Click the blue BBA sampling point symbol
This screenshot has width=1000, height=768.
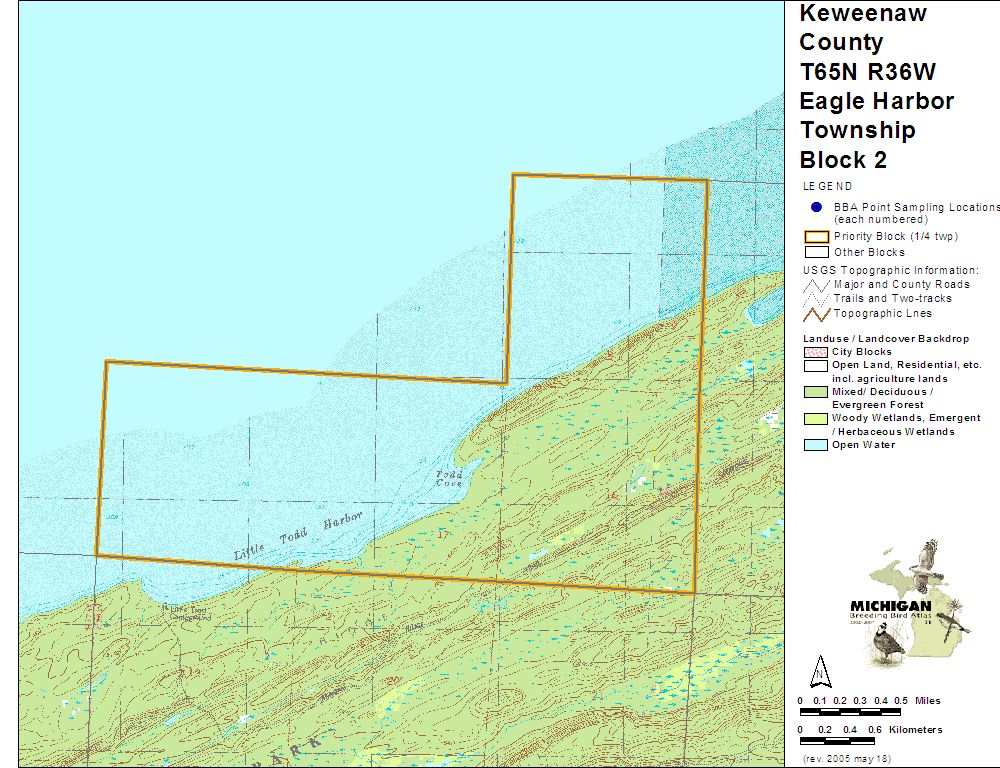tap(816, 208)
